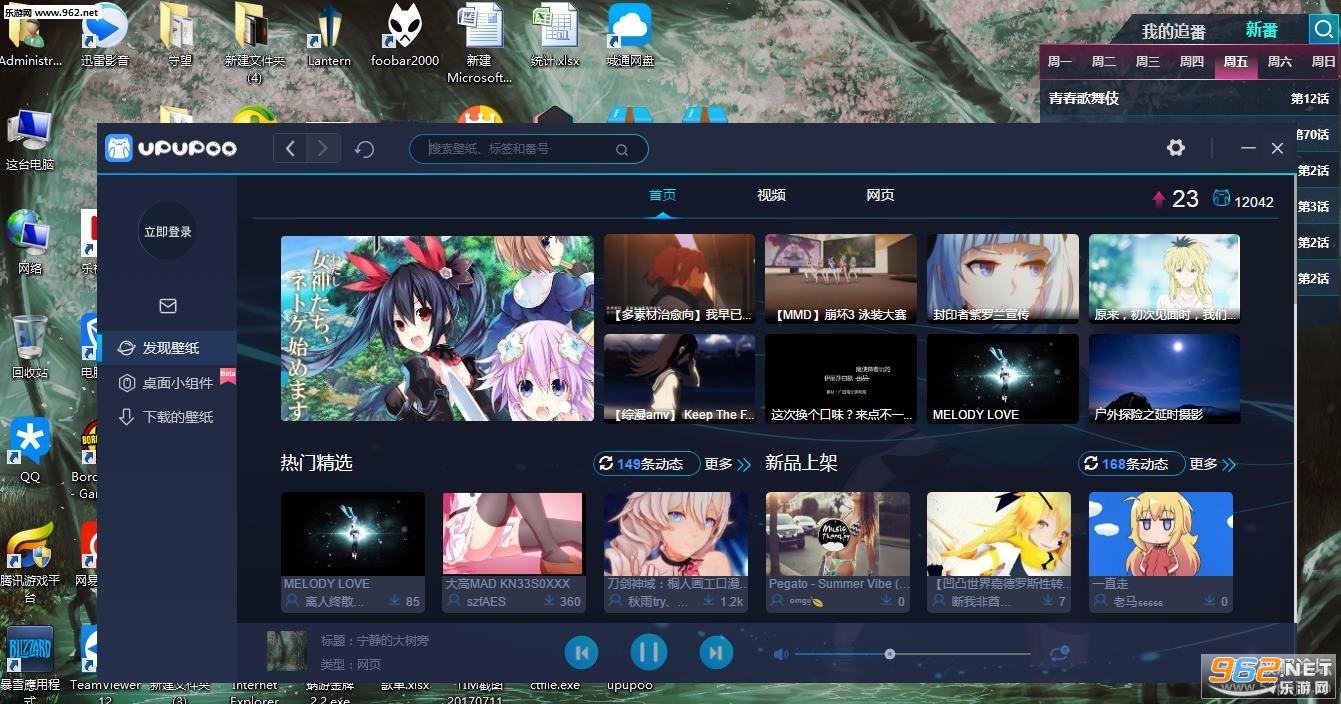The height and width of the screenshot is (704, 1341).
Task: Switch to the 网页 tab
Action: [x=880, y=195]
